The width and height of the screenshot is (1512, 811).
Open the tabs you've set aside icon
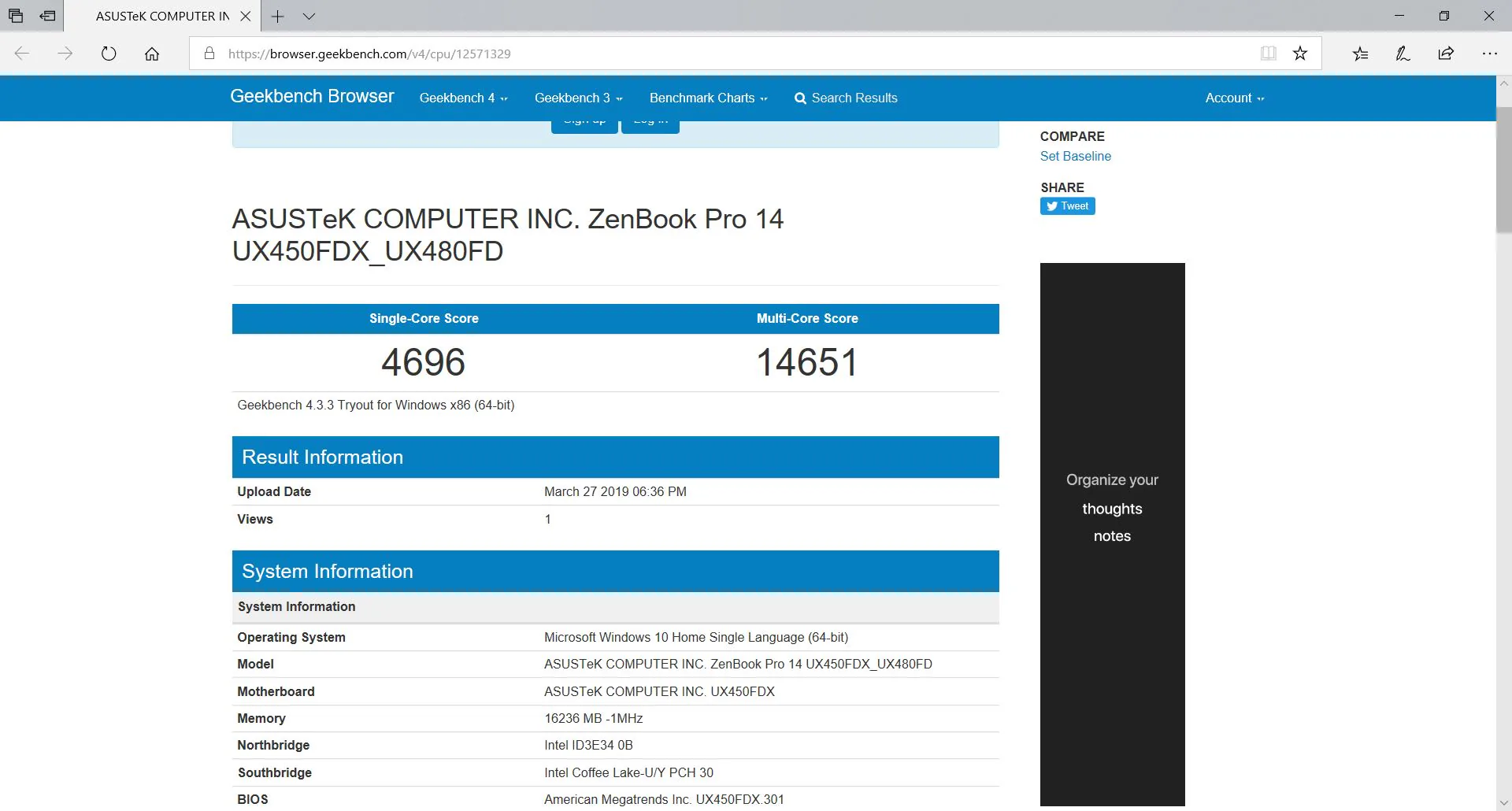click(x=16, y=16)
